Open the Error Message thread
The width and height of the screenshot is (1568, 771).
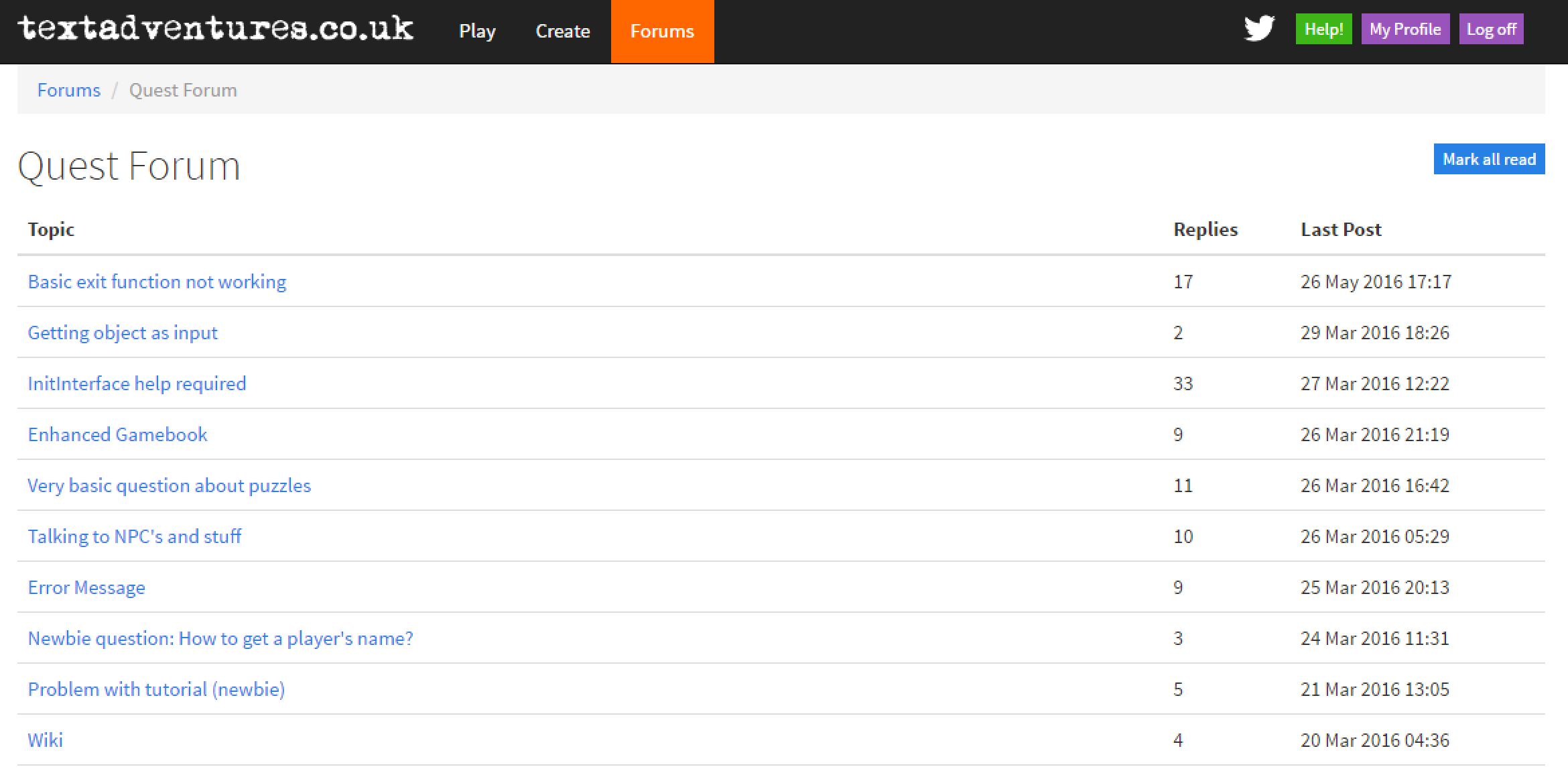[x=86, y=587]
